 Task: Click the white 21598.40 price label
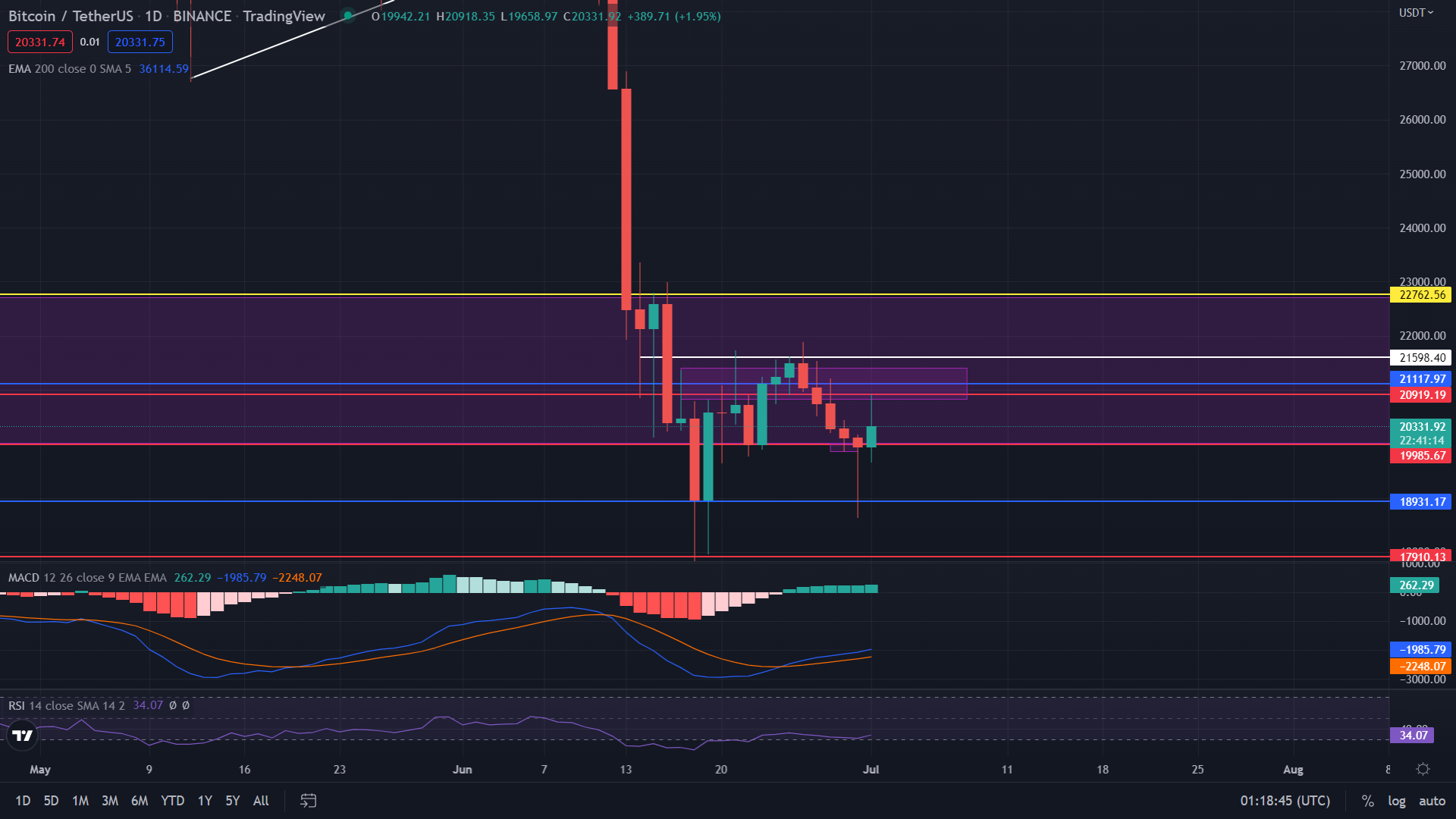click(x=1421, y=357)
